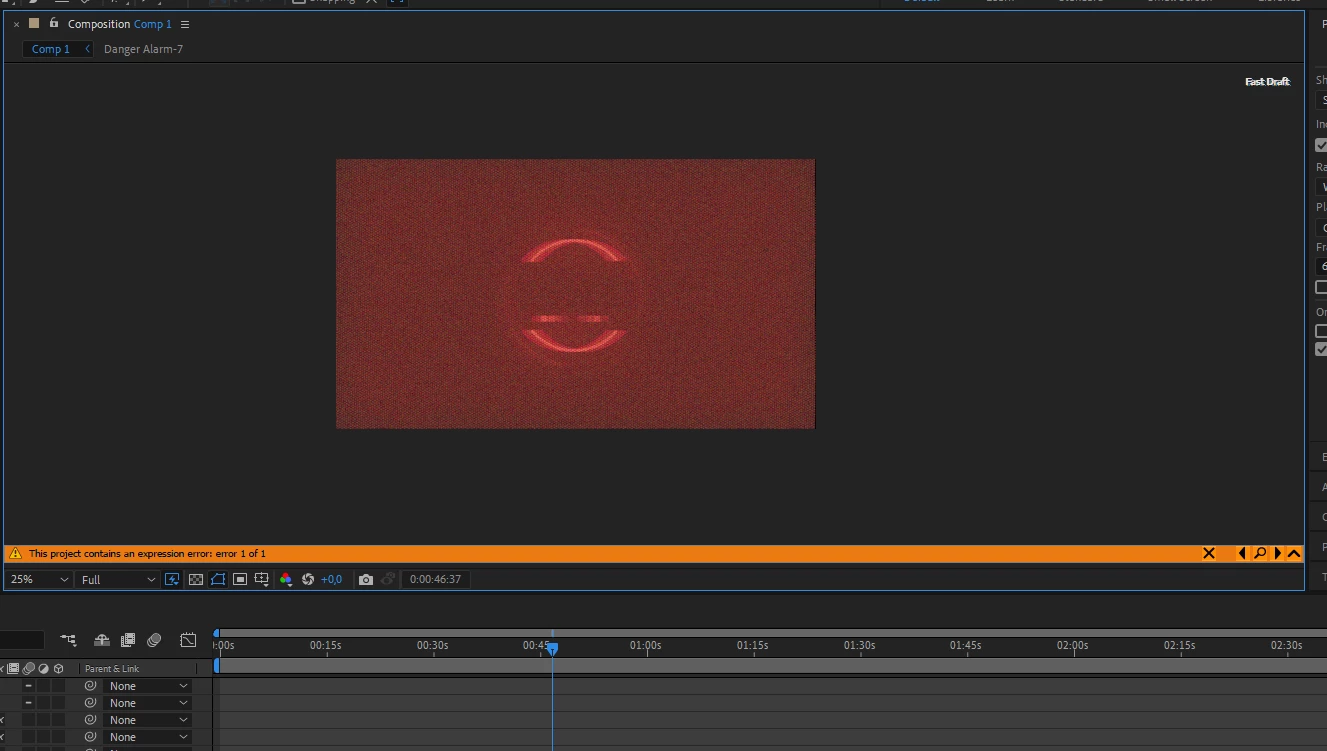Click second layer's parent pick whip
Image resolution: width=1327 pixels, height=751 pixels.
pos(90,703)
